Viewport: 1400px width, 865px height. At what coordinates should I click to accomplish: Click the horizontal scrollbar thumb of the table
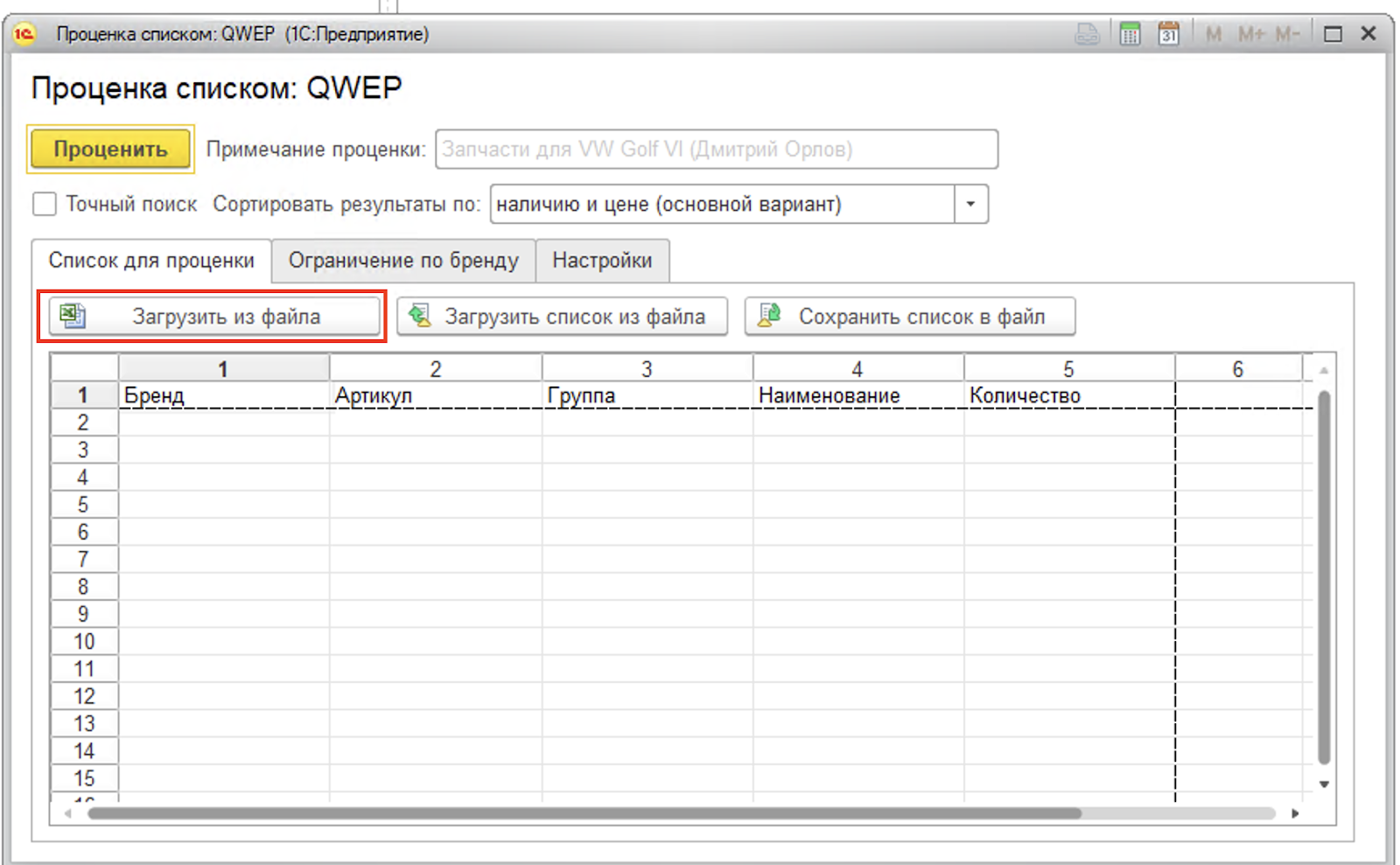point(584,813)
